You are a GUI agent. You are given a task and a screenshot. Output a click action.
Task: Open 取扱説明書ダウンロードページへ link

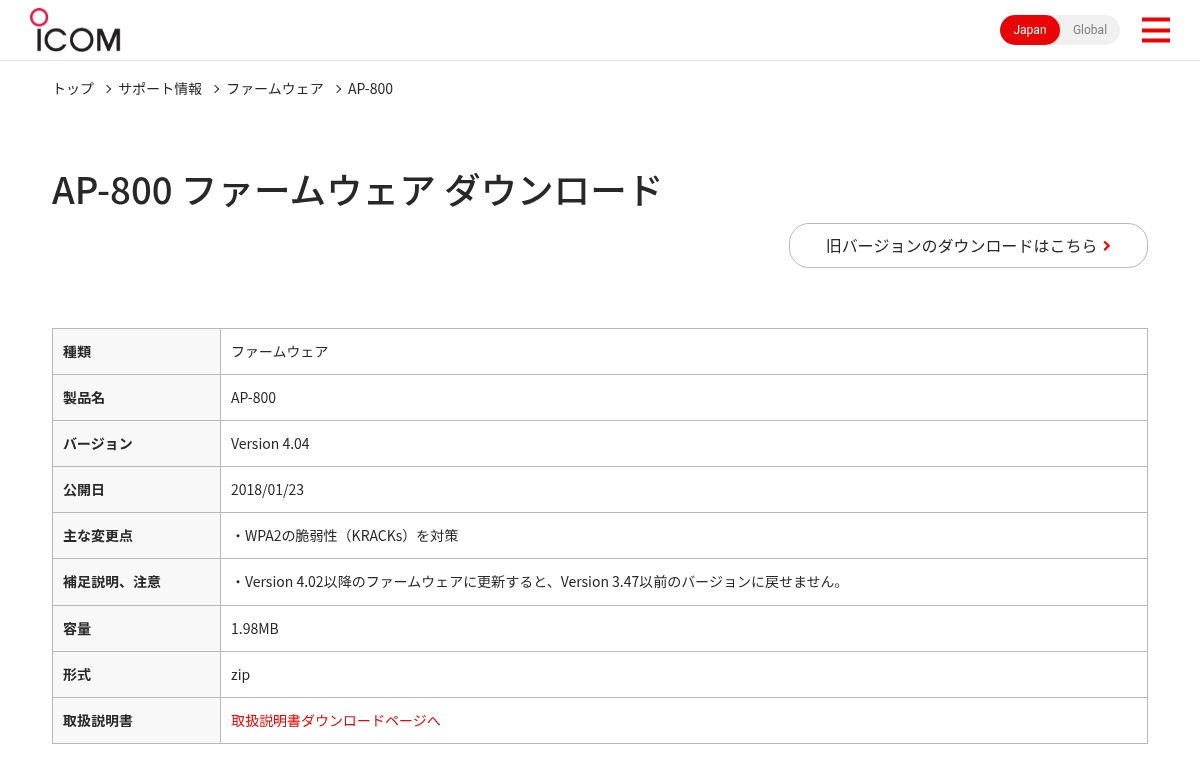point(336,720)
